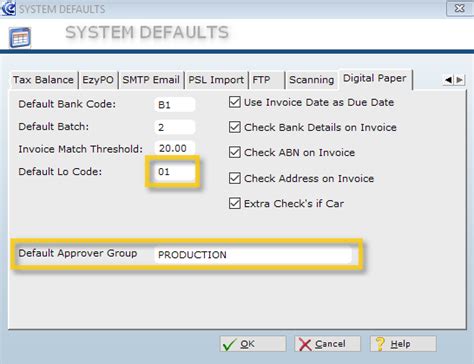
Task: Click the Default Lo Code field
Action: tap(175, 172)
